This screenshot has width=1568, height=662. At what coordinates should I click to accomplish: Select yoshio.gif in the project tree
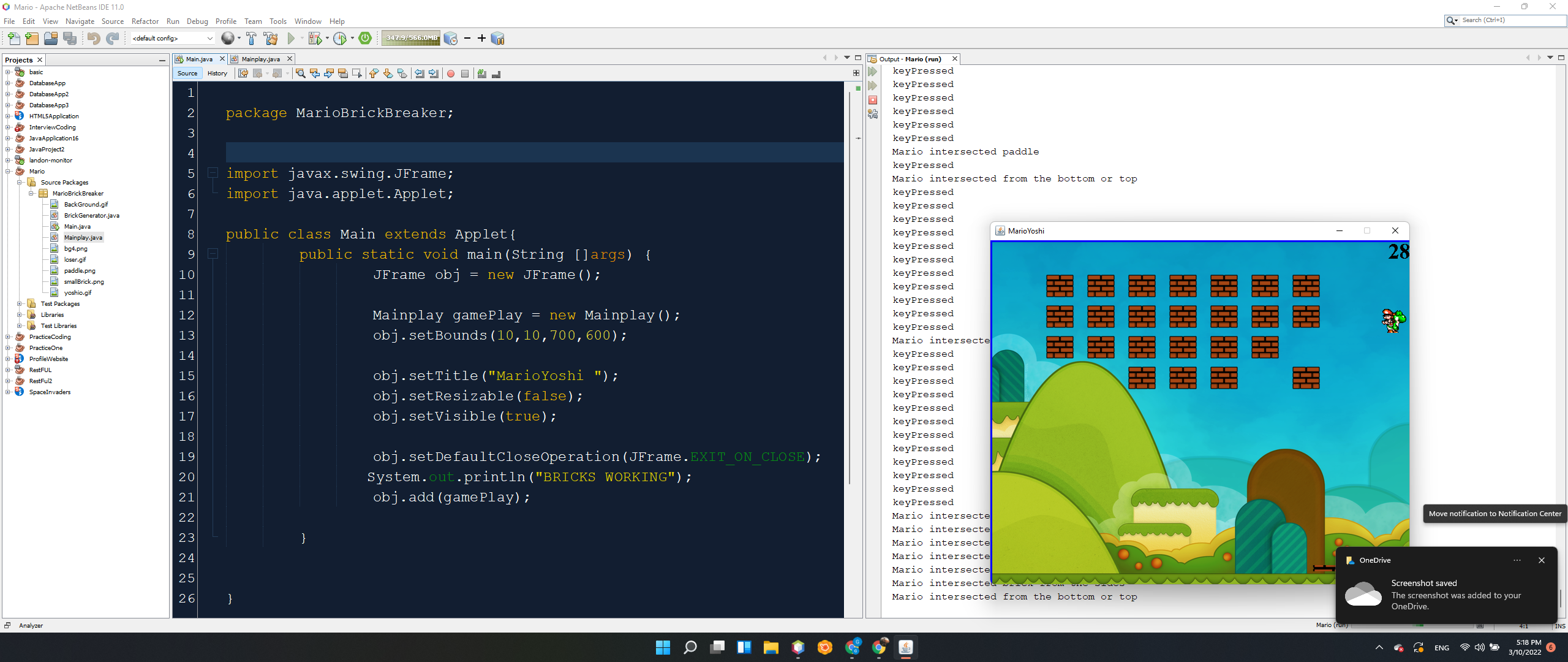point(77,293)
